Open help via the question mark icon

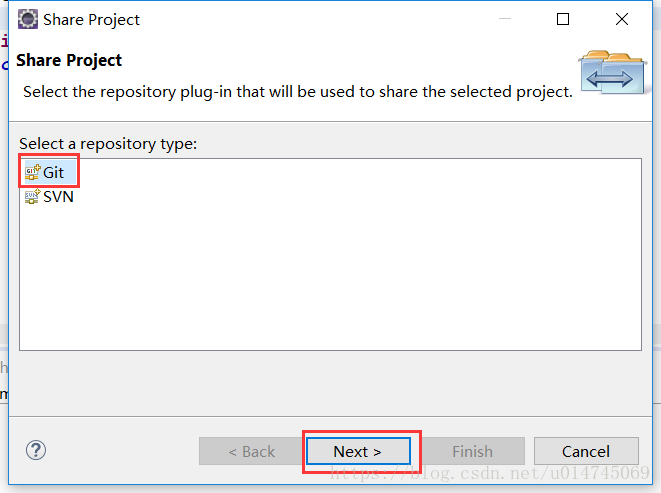(x=36, y=450)
